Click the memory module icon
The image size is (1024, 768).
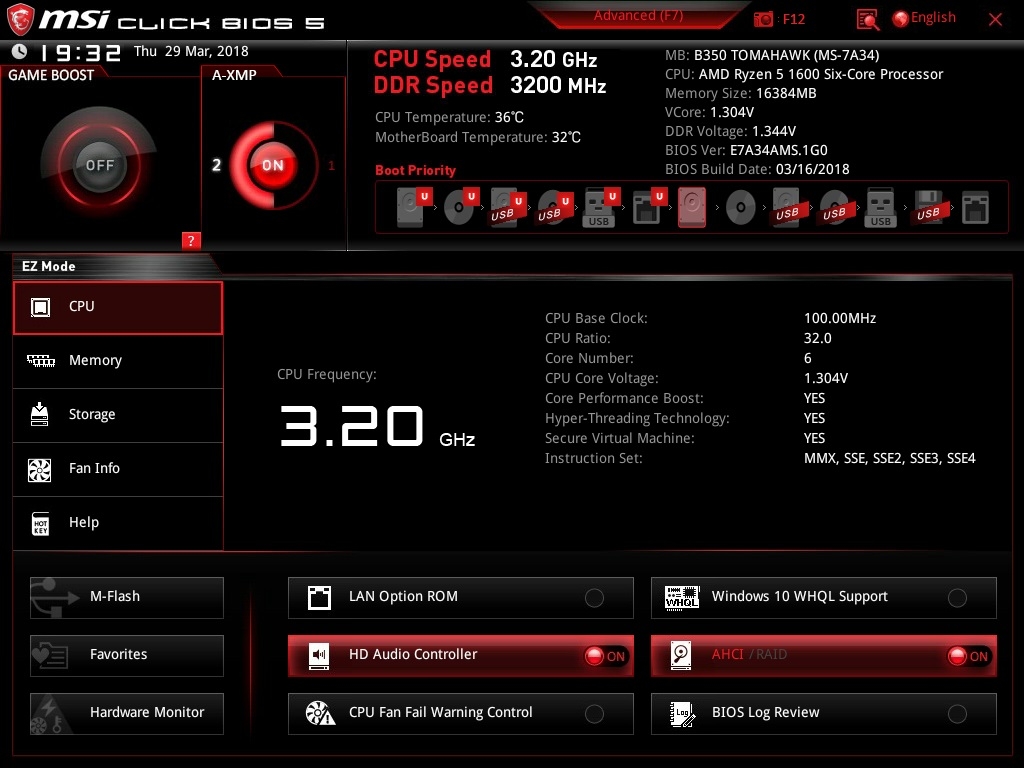[40, 360]
